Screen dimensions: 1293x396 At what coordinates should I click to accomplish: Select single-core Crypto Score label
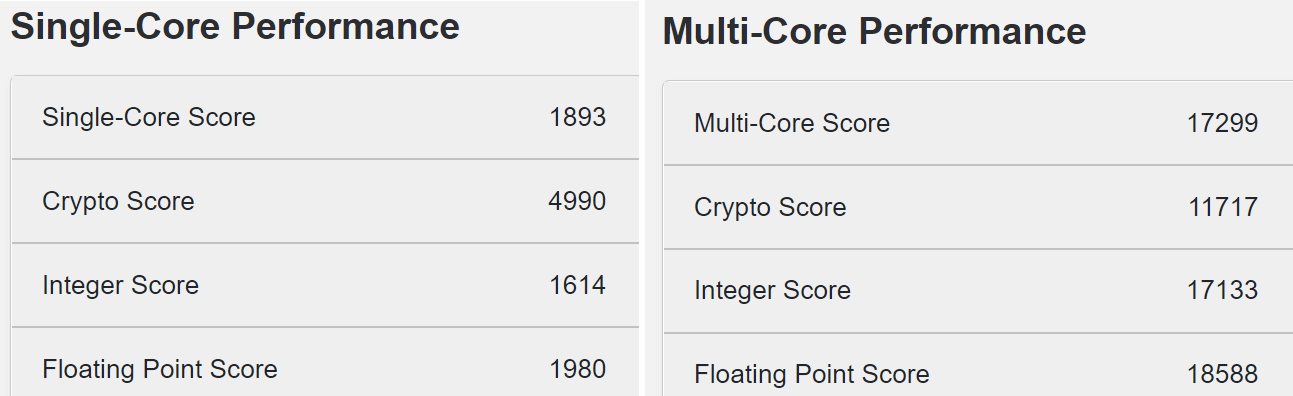118,201
